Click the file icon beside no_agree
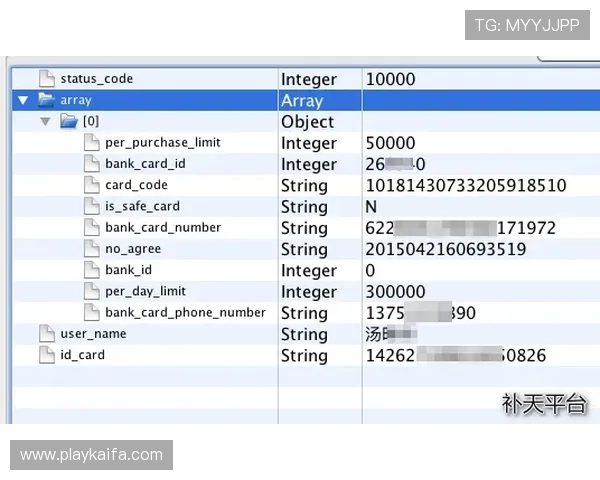The height and width of the screenshot is (480, 600). (91, 249)
